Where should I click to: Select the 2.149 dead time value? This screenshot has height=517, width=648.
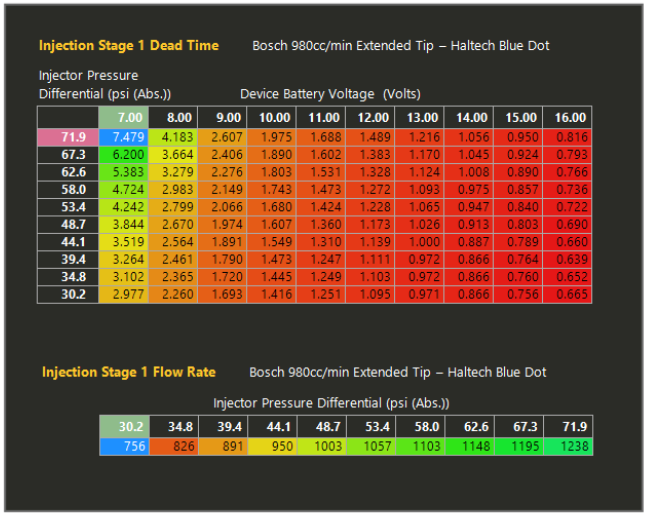click(x=222, y=190)
